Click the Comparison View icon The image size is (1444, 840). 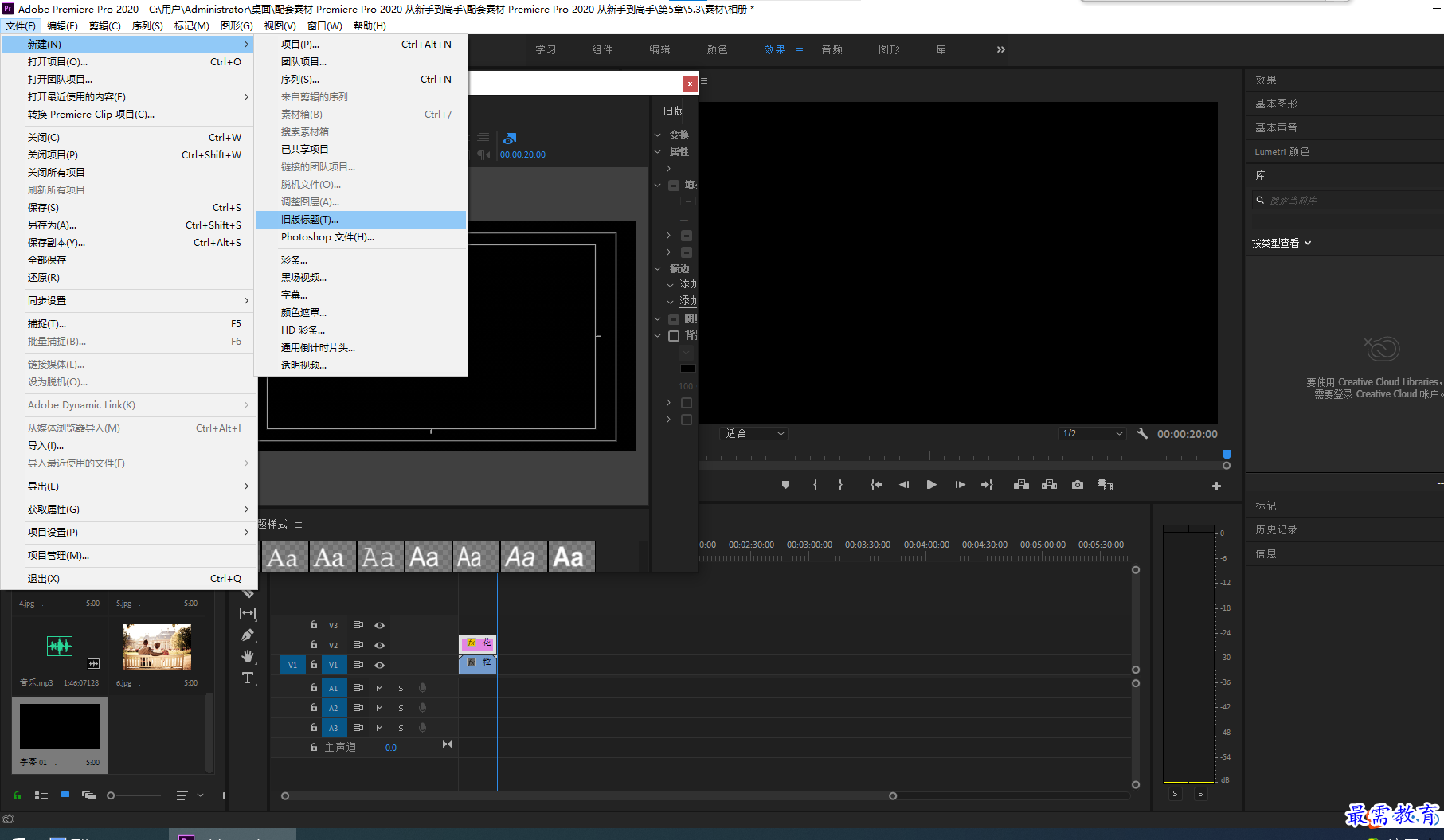pyautogui.click(x=1105, y=485)
